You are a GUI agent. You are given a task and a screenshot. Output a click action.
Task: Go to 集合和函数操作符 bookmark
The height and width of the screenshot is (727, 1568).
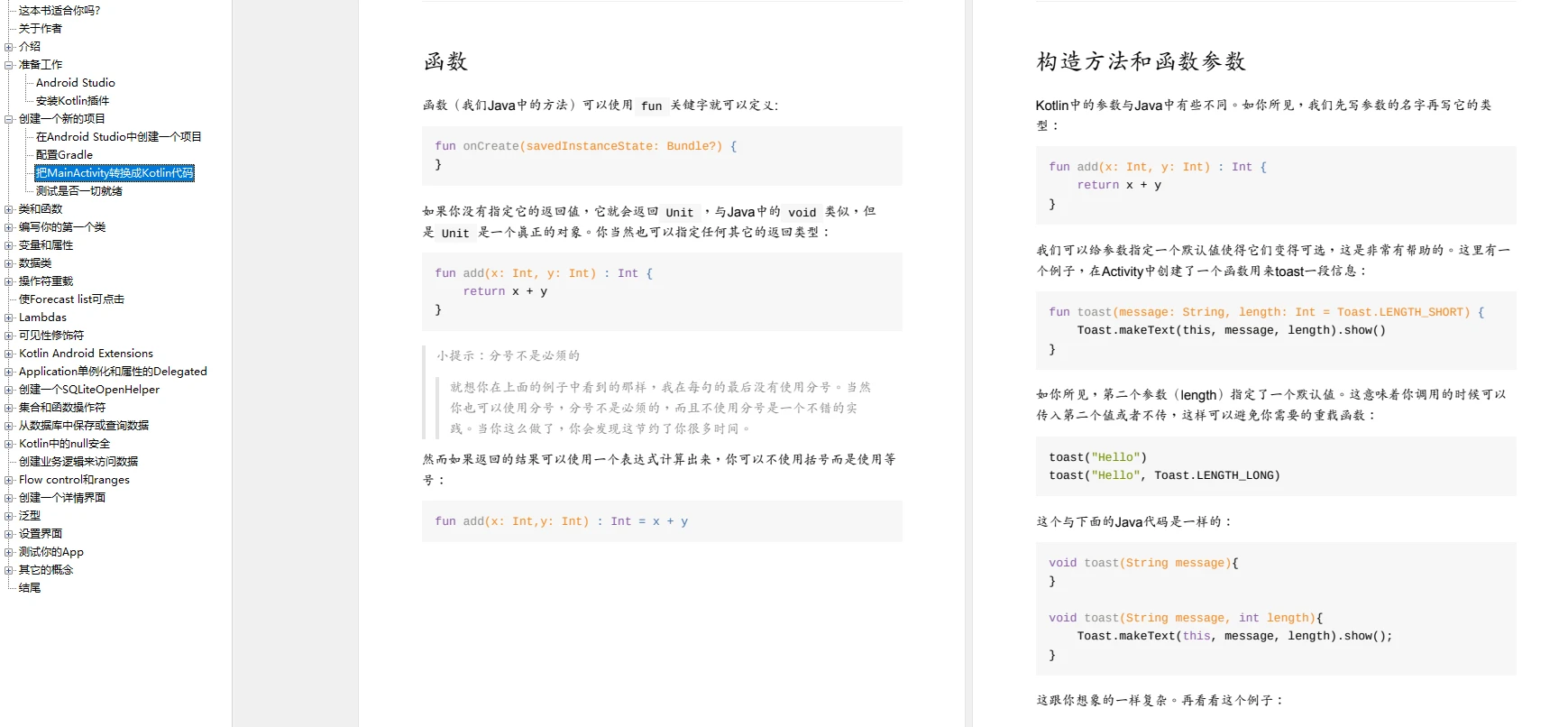click(x=62, y=408)
